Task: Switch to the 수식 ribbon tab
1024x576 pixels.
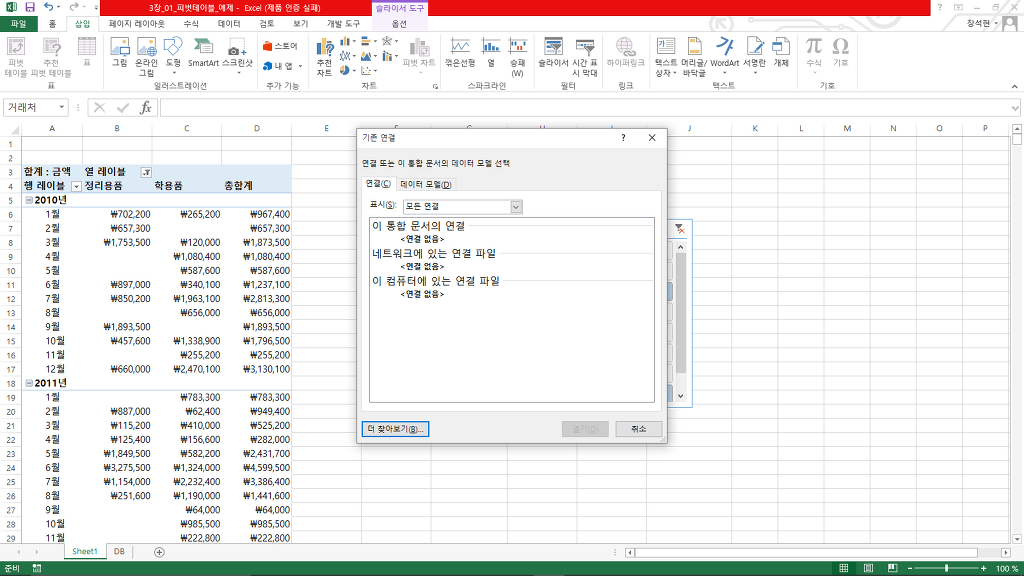Action: coord(191,24)
